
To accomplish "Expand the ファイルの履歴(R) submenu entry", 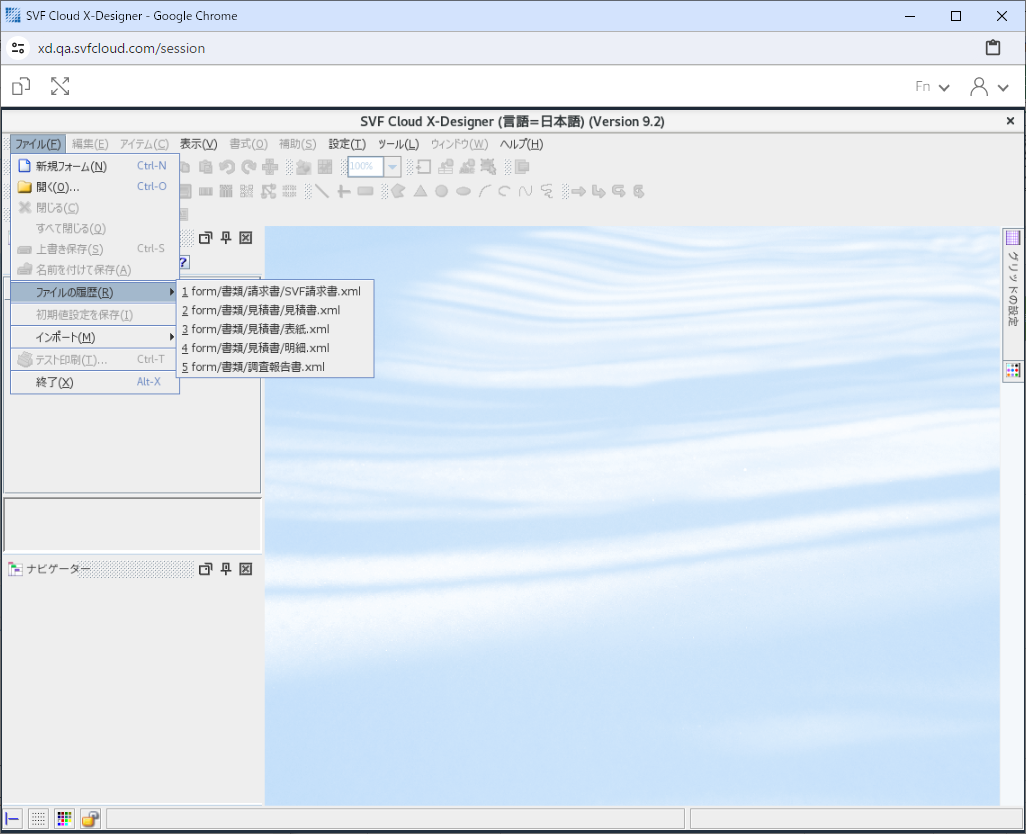I will pos(95,292).
